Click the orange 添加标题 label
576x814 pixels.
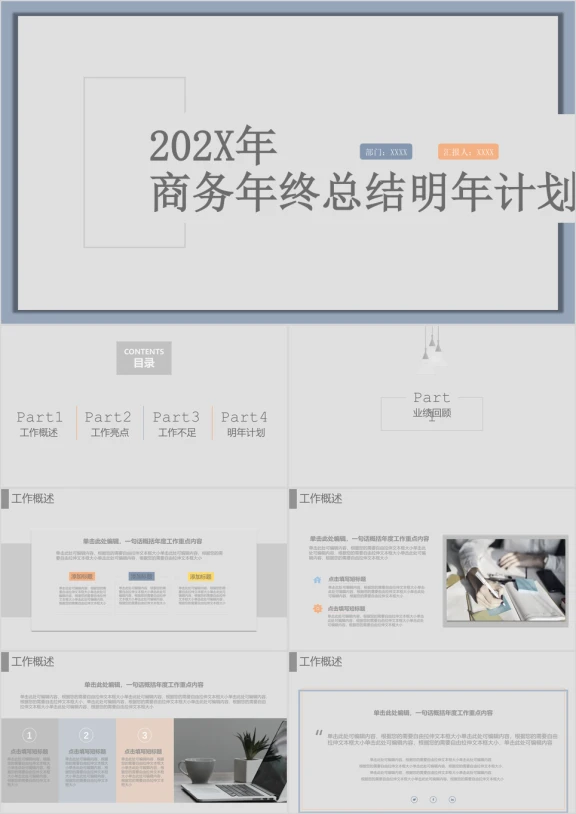pos(82,576)
